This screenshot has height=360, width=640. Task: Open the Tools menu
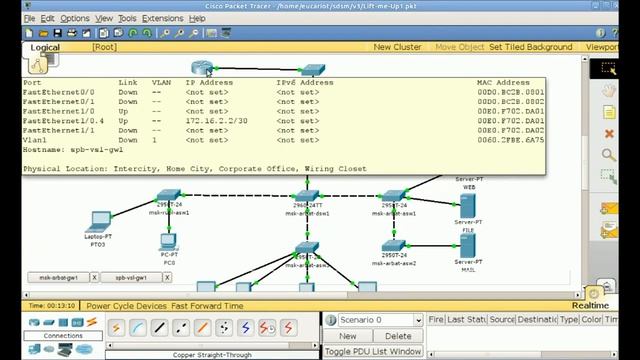[x=127, y=18]
